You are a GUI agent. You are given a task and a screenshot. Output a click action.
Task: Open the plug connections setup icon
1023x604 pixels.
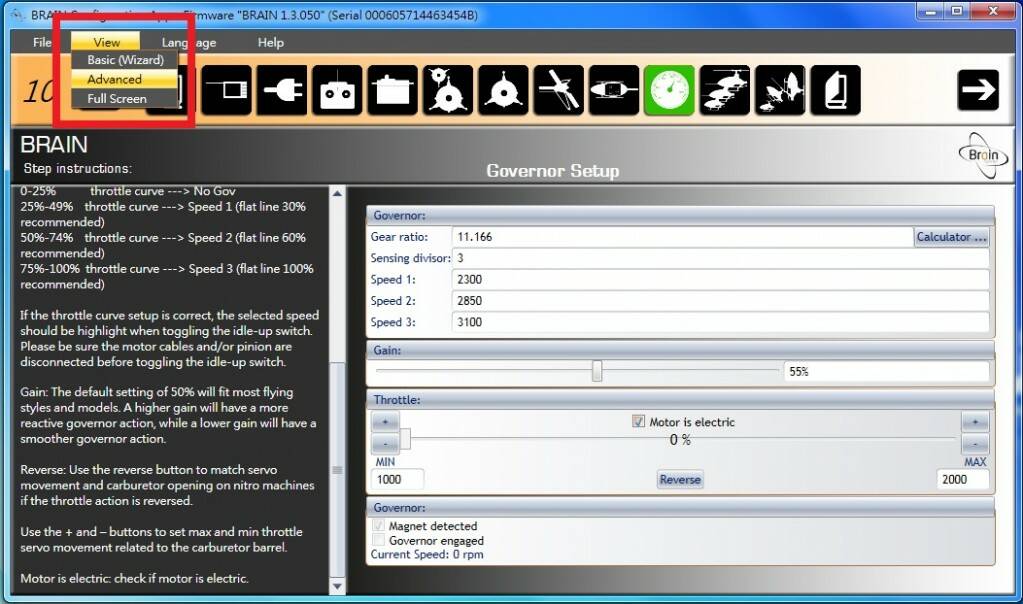(x=281, y=90)
